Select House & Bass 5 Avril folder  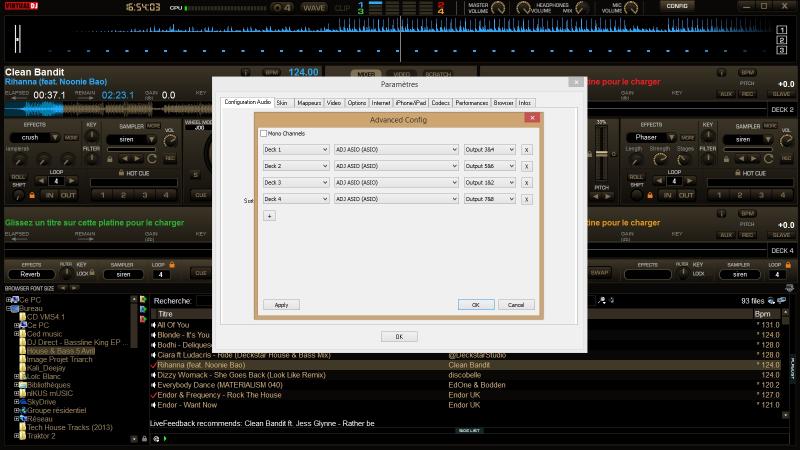[x=60, y=352]
